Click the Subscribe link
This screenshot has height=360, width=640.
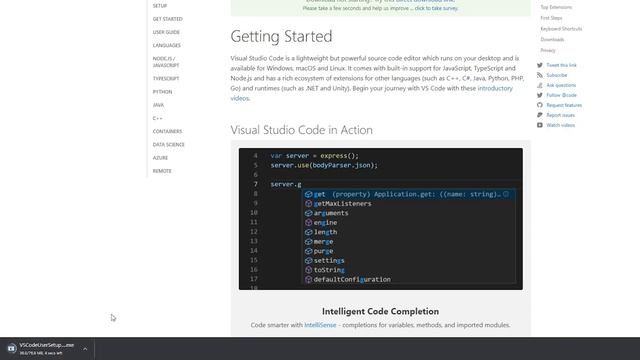557,75
